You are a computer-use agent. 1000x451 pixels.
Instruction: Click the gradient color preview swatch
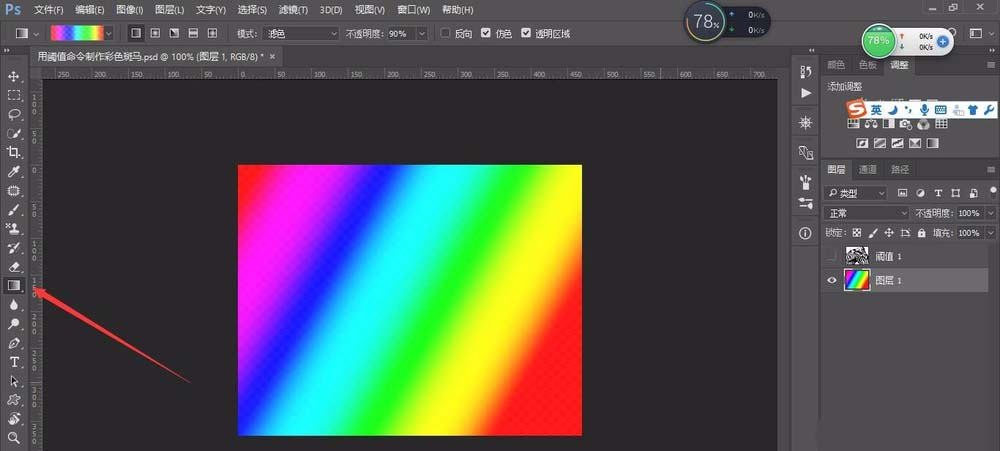(76, 33)
